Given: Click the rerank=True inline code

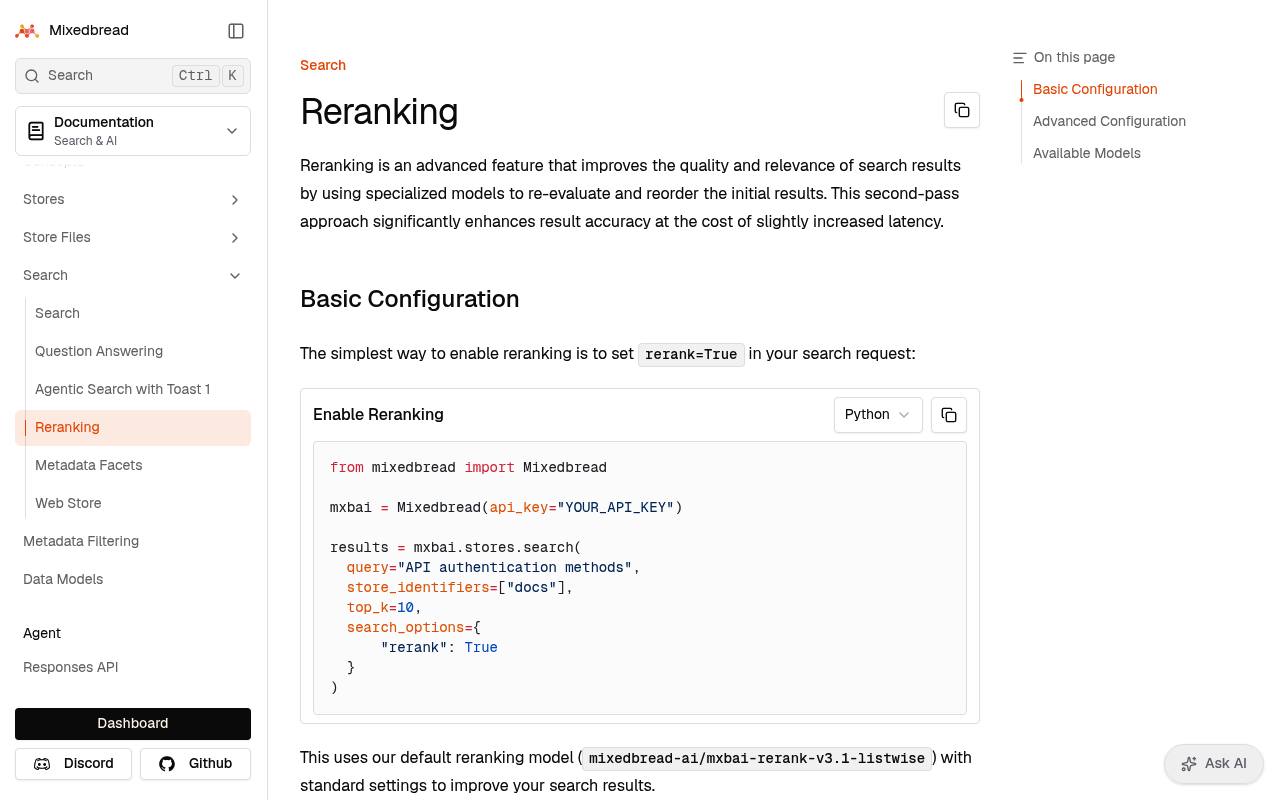Looking at the screenshot, I should click(691, 355).
